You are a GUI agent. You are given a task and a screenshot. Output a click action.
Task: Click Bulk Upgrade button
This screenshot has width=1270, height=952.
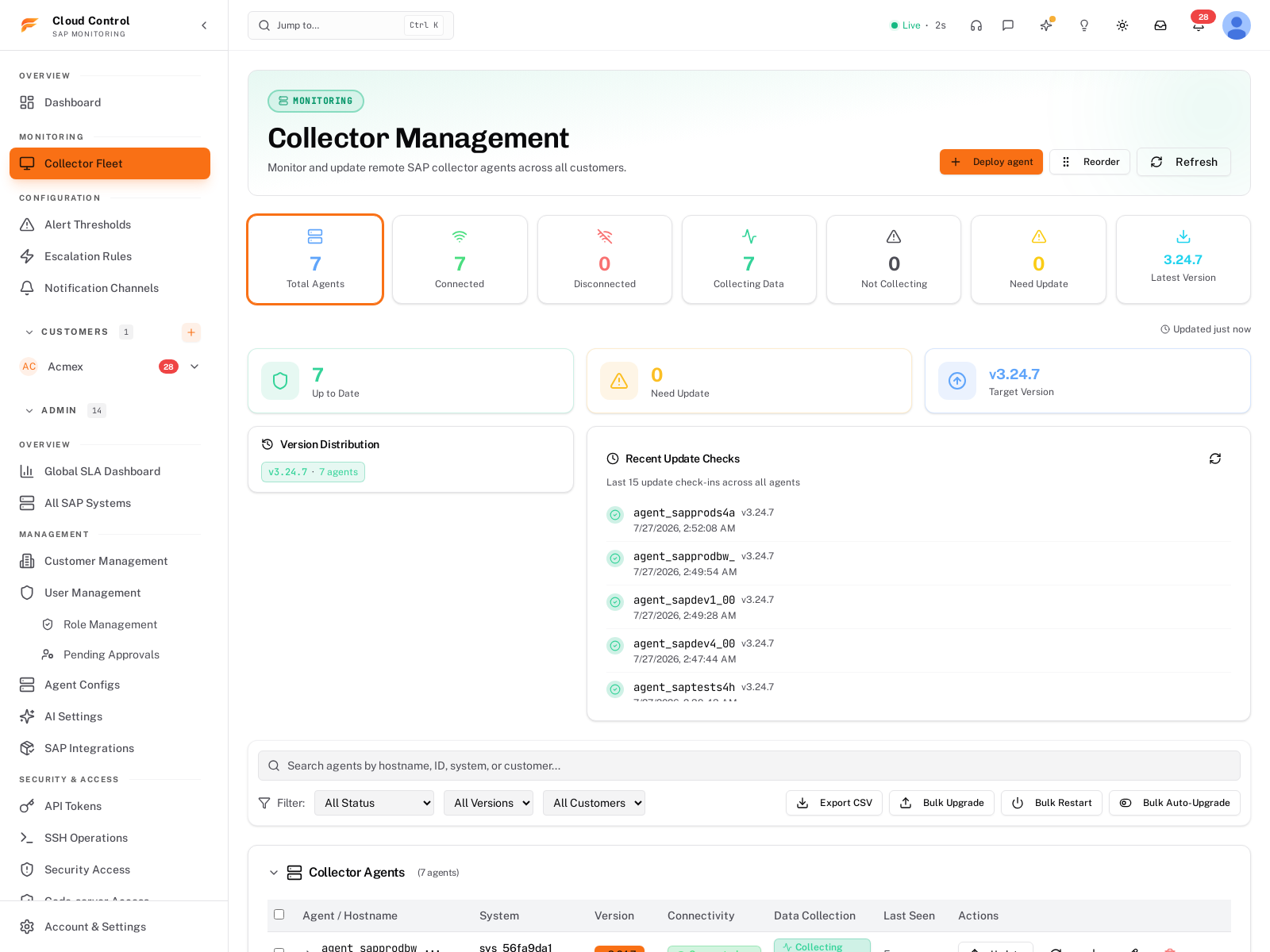click(x=941, y=803)
